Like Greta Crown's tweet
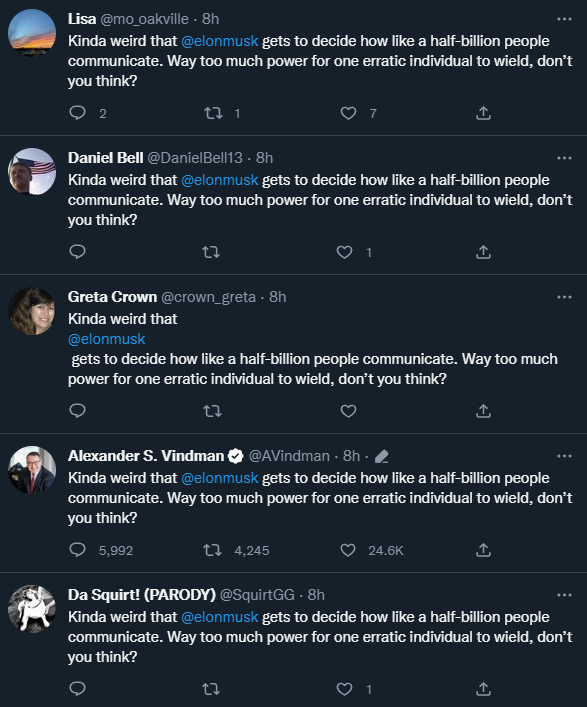The height and width of the screenshot is (707, 587). pyautogui.click(x=348, y=411)
